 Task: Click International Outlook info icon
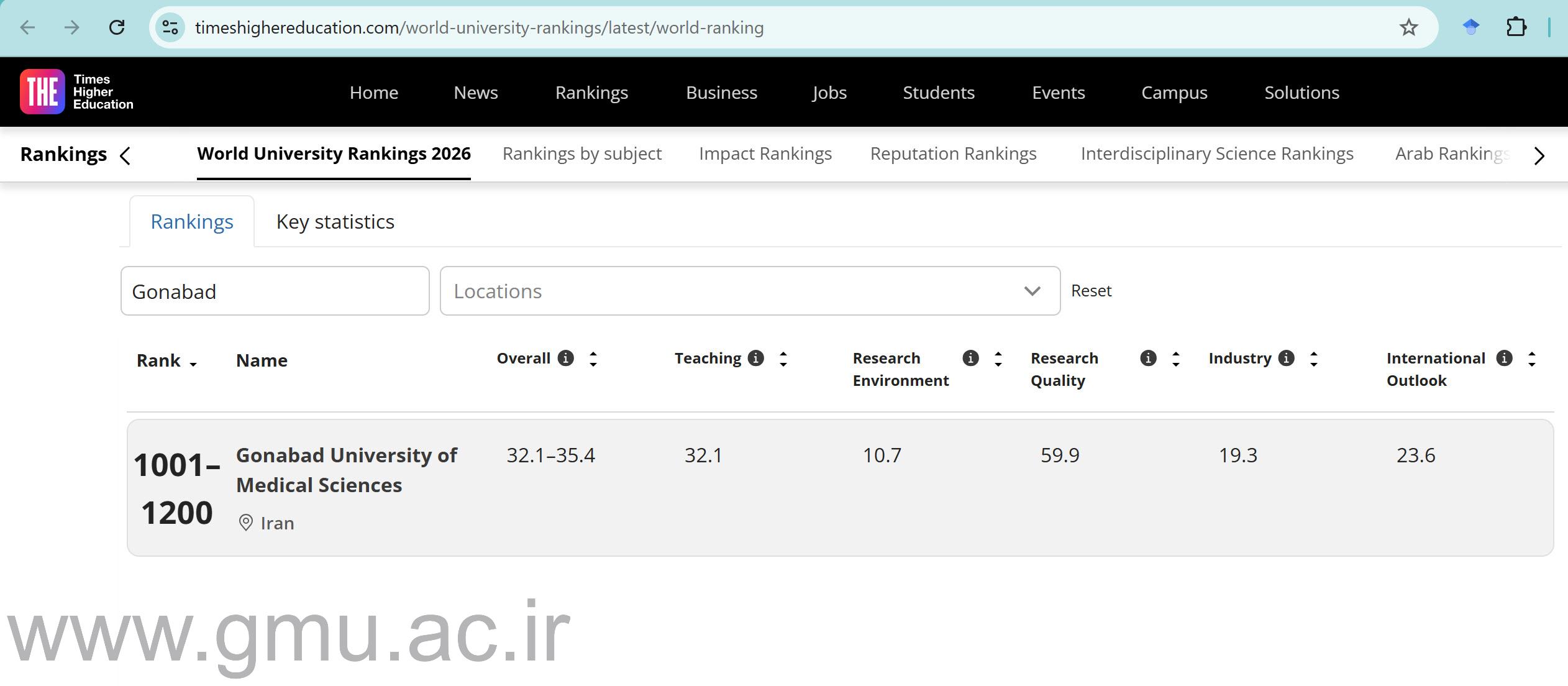tap(1504, 358)
